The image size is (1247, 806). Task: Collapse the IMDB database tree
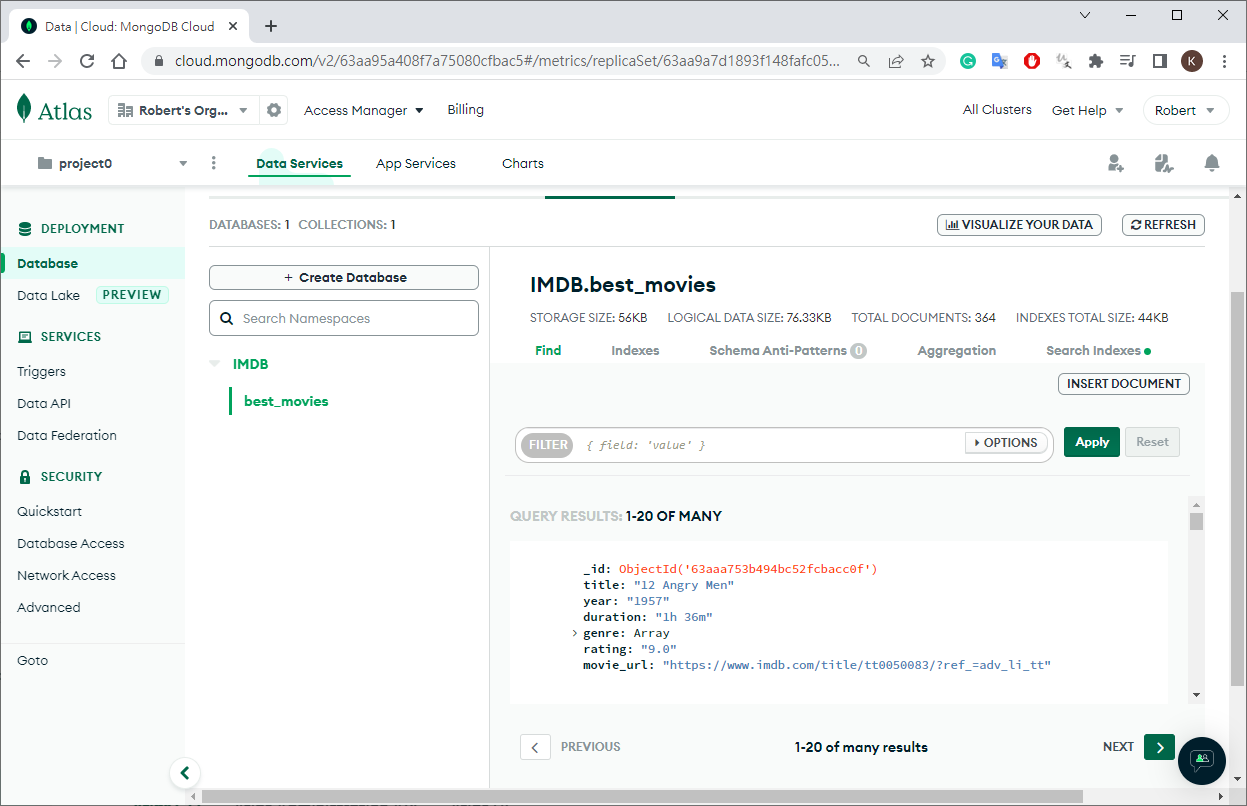[x=215, y=364]
